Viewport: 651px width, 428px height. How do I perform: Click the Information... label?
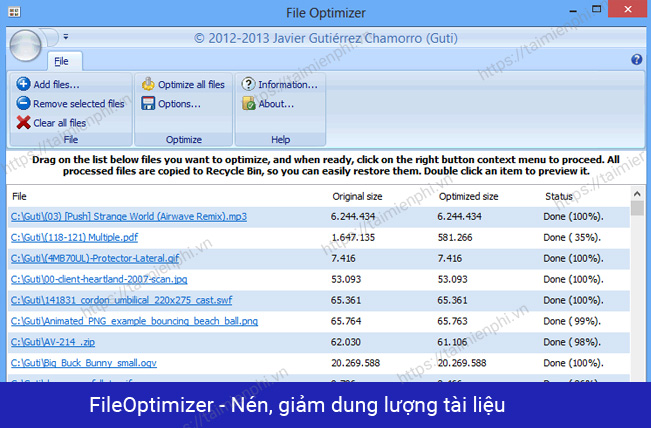(288, 84)
